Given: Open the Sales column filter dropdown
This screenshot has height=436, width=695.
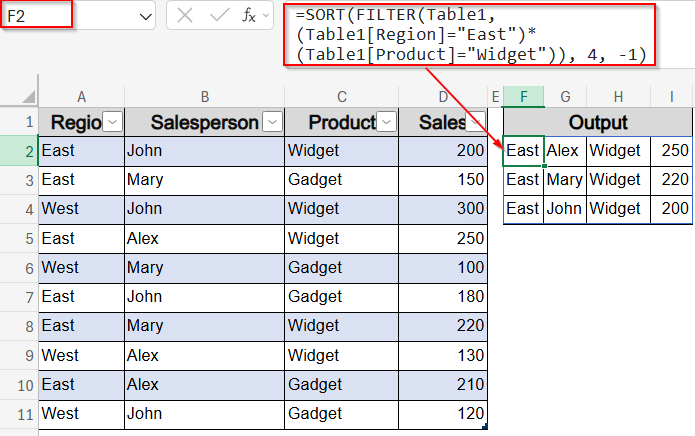Looking at the screenshot, I should (x=477, y=122).
